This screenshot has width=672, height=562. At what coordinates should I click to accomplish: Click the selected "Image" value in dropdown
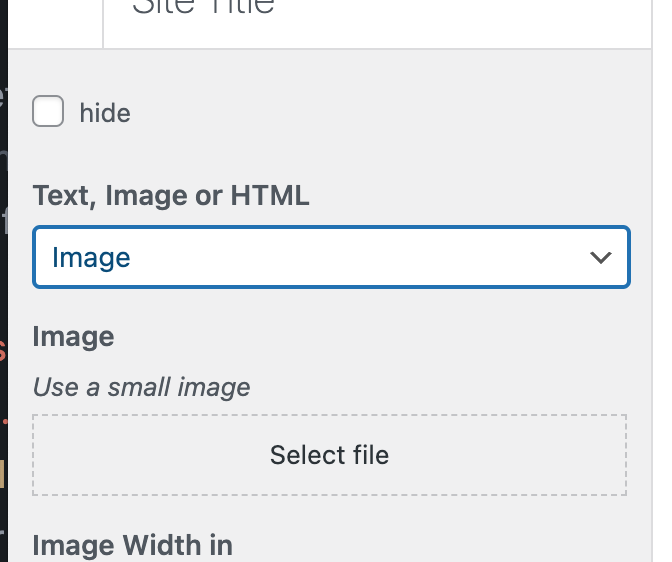[x=91, y=258]
